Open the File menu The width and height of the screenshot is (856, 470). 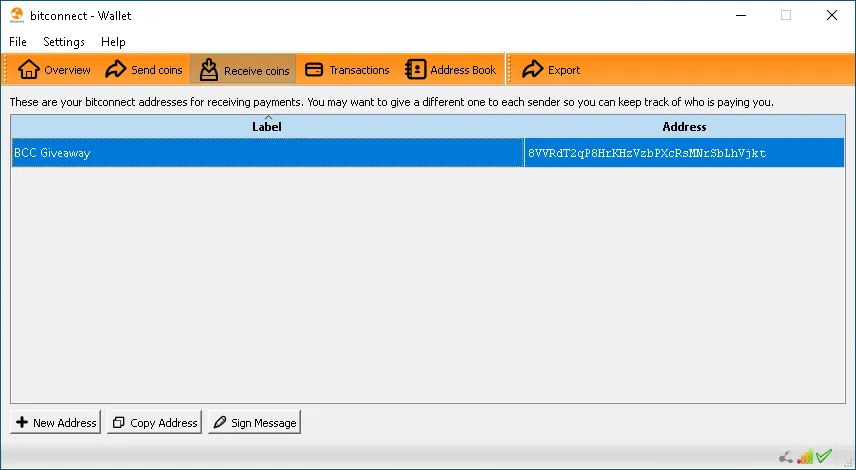click(17, 41)
